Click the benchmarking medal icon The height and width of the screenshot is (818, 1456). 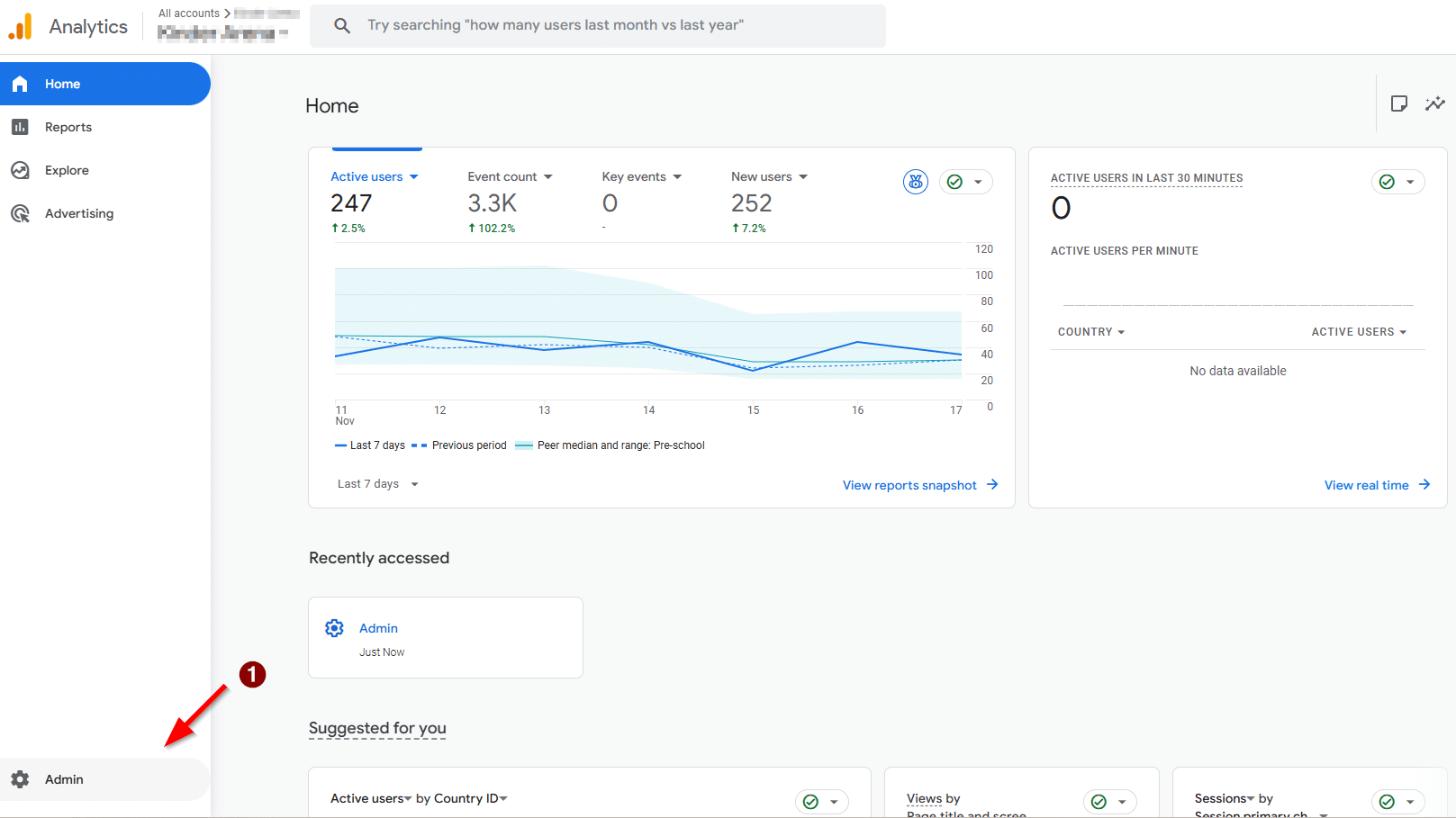[x=916, y=182]
